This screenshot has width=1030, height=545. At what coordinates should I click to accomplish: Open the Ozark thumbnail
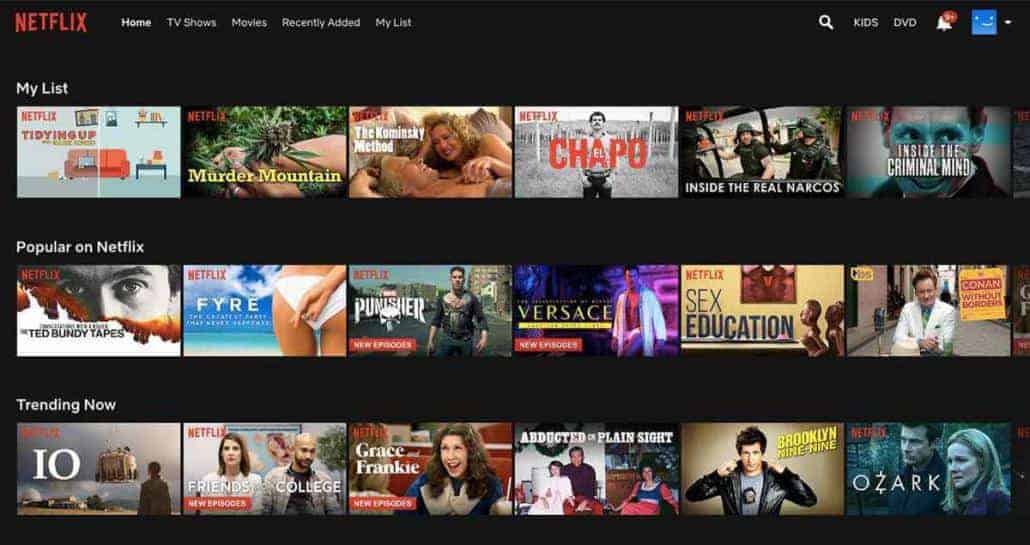click(x=928, y=469)
